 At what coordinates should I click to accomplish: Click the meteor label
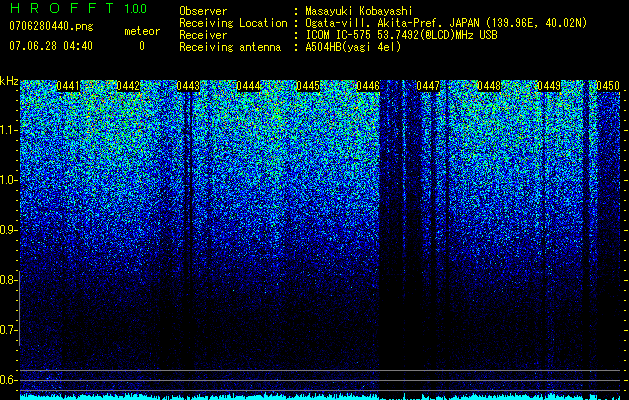click(142, 31)
